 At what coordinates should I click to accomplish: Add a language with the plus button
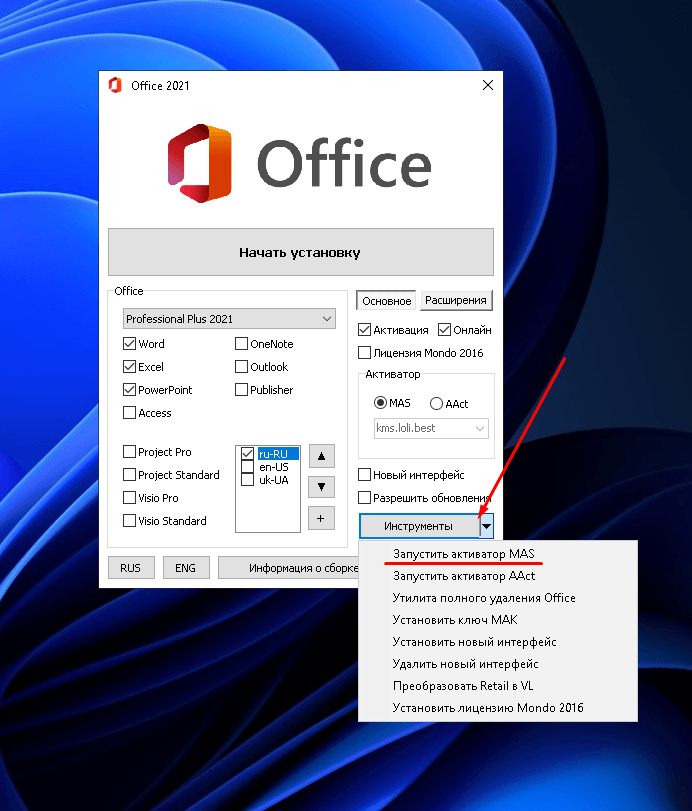[321, 518]
